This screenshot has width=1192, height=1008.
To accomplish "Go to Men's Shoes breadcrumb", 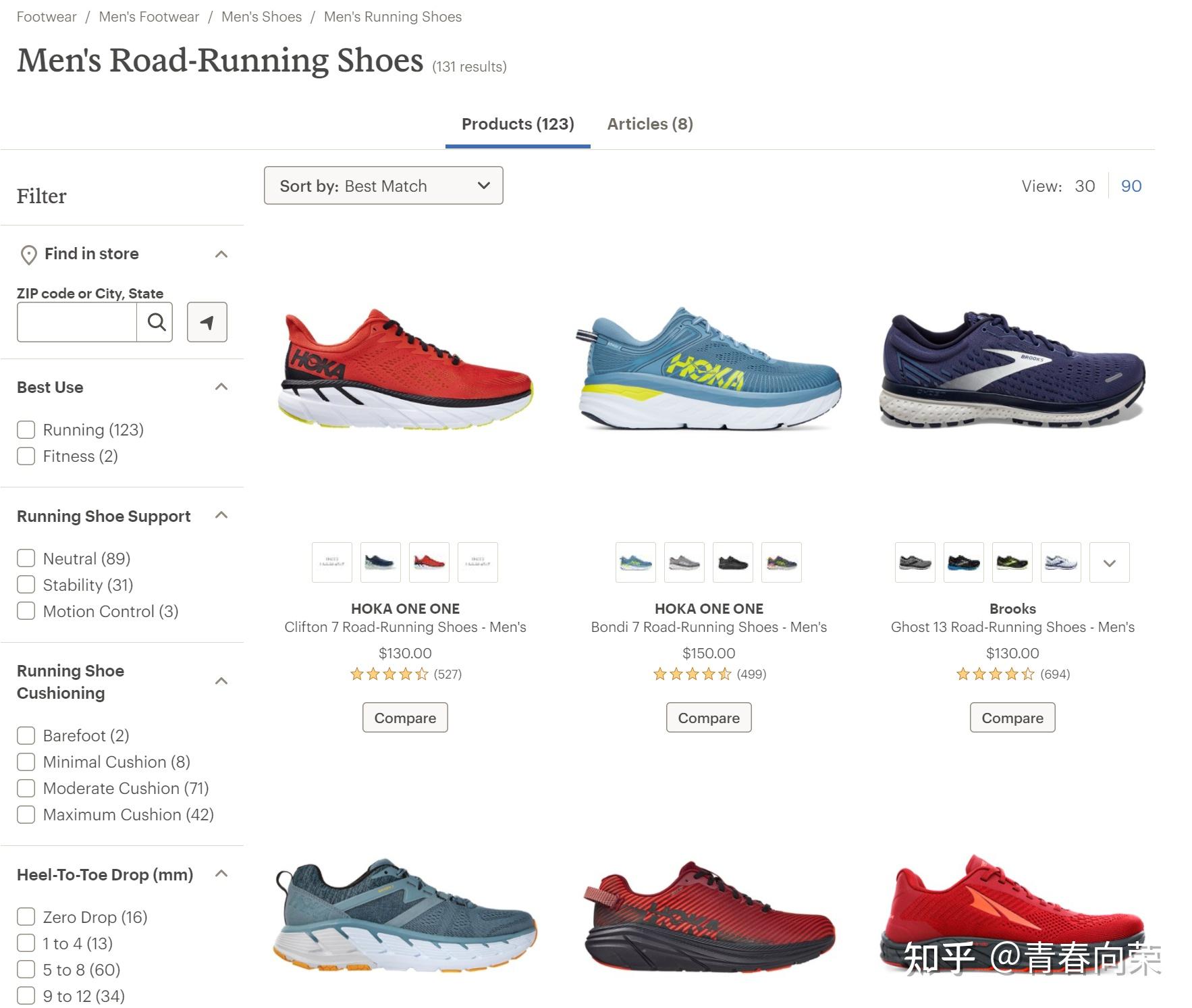I will coord(261,17).
